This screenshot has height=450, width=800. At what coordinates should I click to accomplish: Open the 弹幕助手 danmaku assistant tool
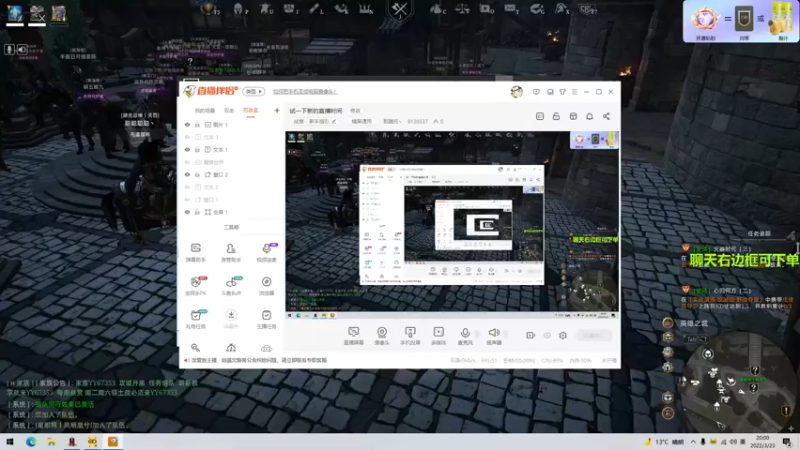pos(195,252)
